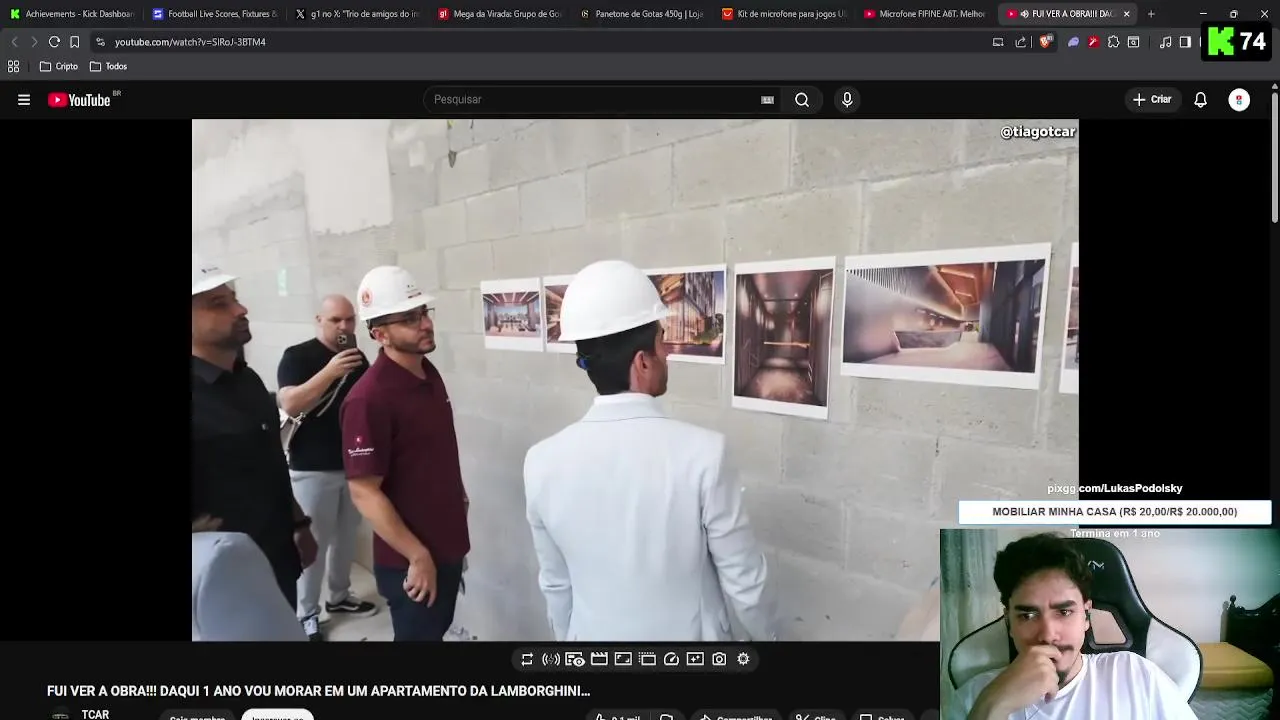Click the streamer webcam overlay
Screen dimensions: 1280x720
[1110, 624]
